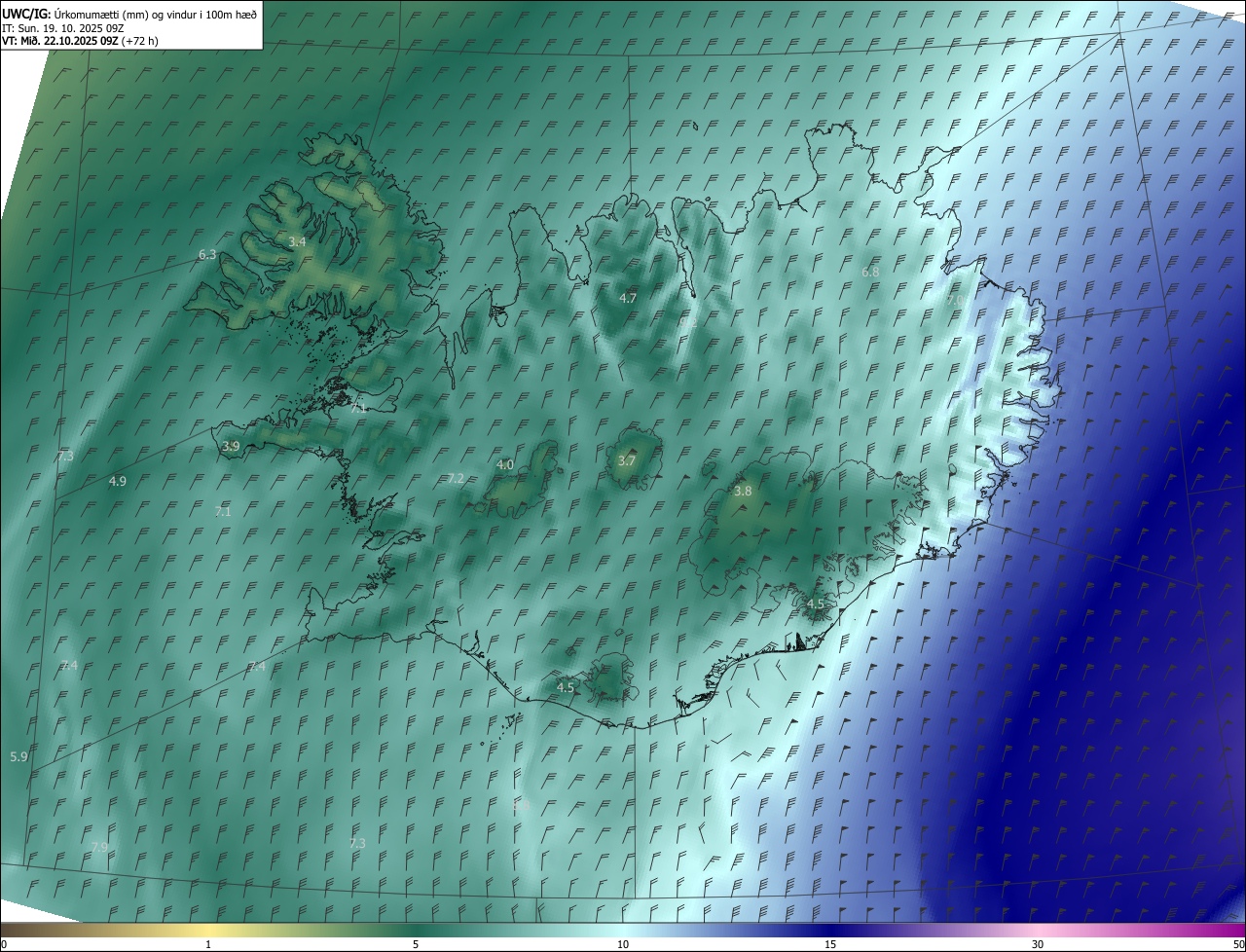Click the UWC/IG Úrkomumætti title text
This screenshot has height=952, width=1246.
click(128, 14)
